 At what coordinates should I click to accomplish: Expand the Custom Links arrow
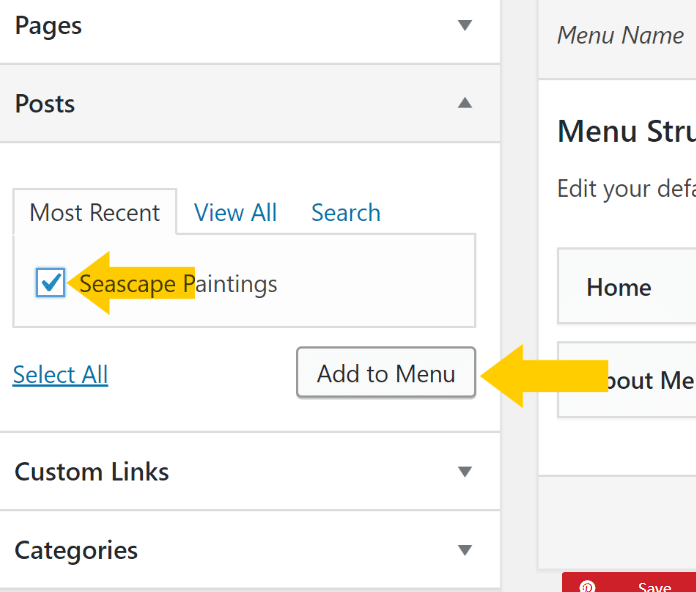tap(464, 471)
